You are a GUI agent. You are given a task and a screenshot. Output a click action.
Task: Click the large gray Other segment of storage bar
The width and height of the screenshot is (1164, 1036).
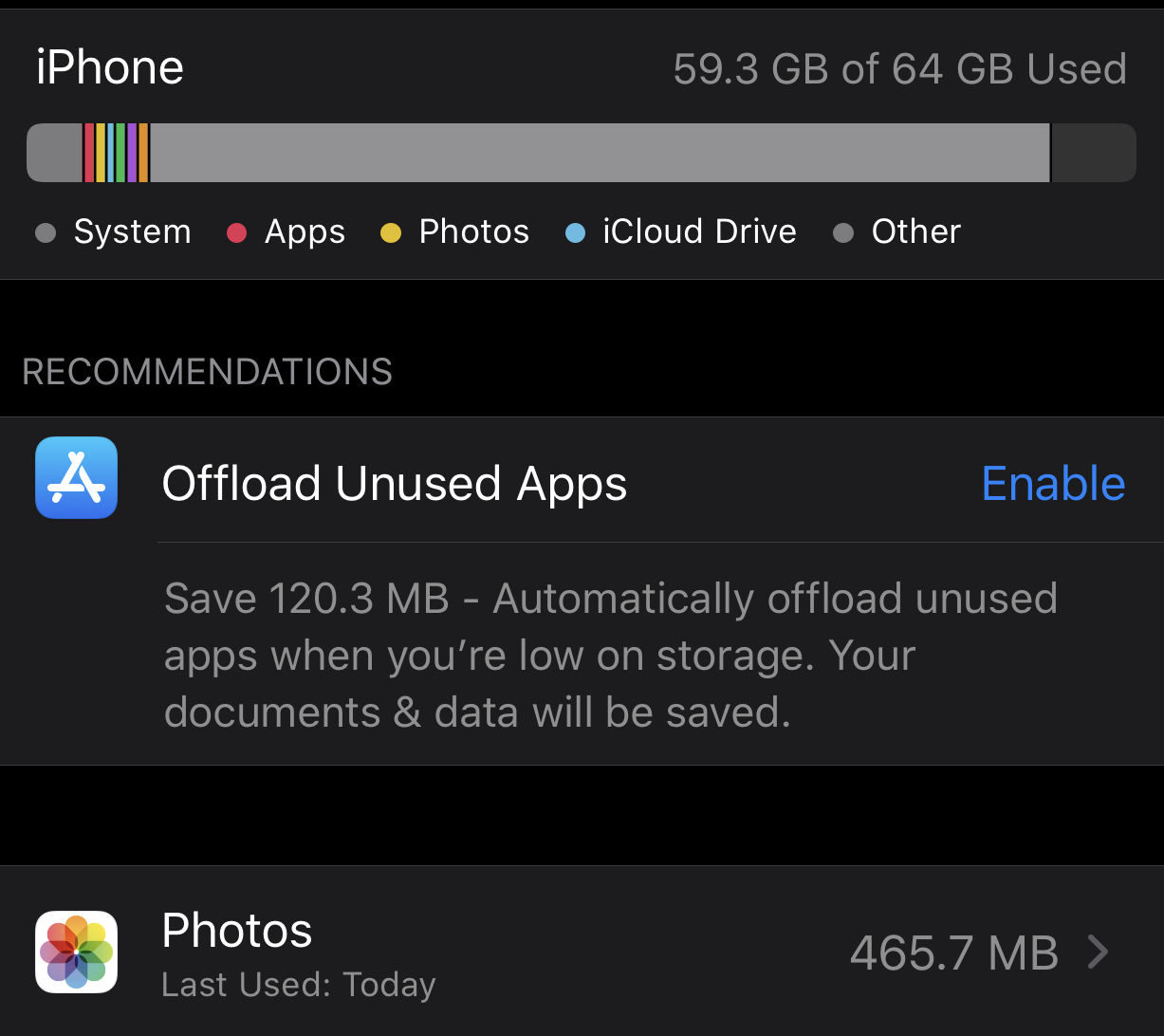(600, 153)
